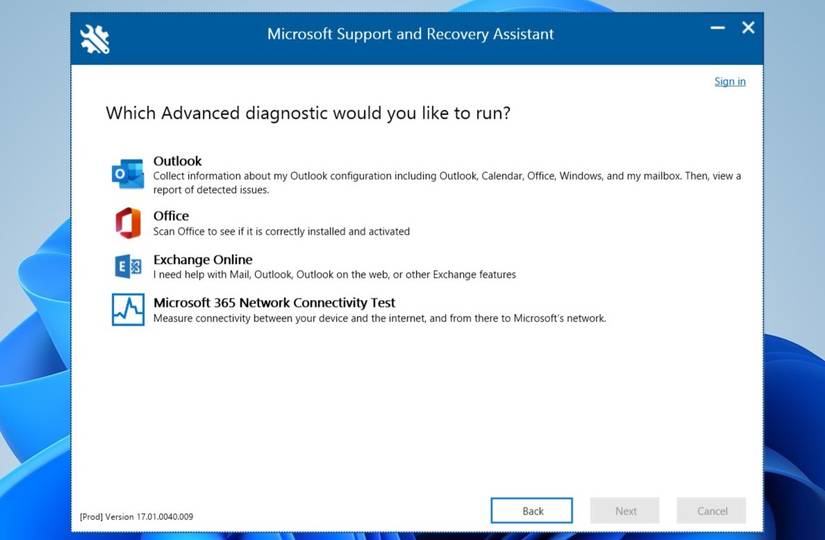The height and width of the screenshot is (540, 825).
Task: Click the Outlook configuration description text
Action: [x=447, y=183]
